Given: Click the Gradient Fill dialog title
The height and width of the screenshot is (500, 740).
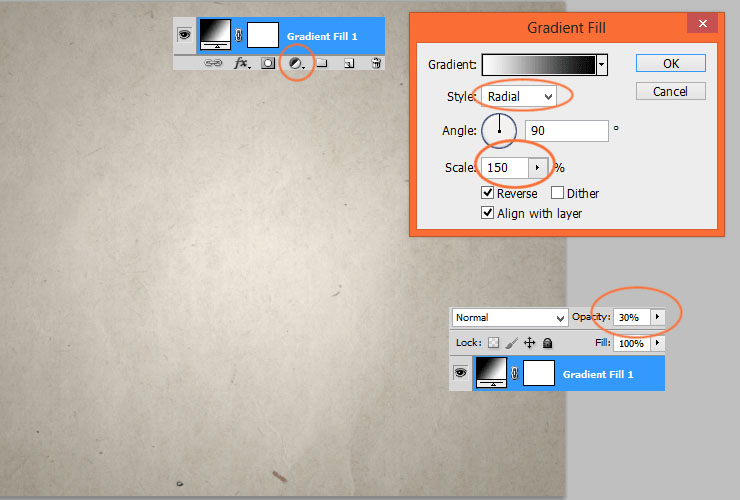Looking at the screenshot, I should click(x=566, y=28).
